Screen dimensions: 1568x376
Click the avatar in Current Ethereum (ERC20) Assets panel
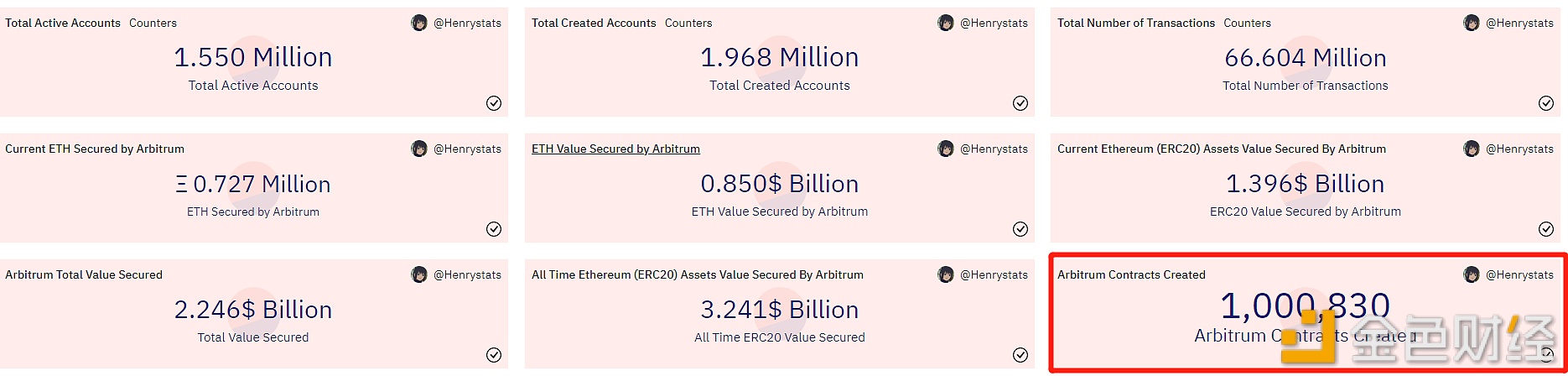[1471, 149]
